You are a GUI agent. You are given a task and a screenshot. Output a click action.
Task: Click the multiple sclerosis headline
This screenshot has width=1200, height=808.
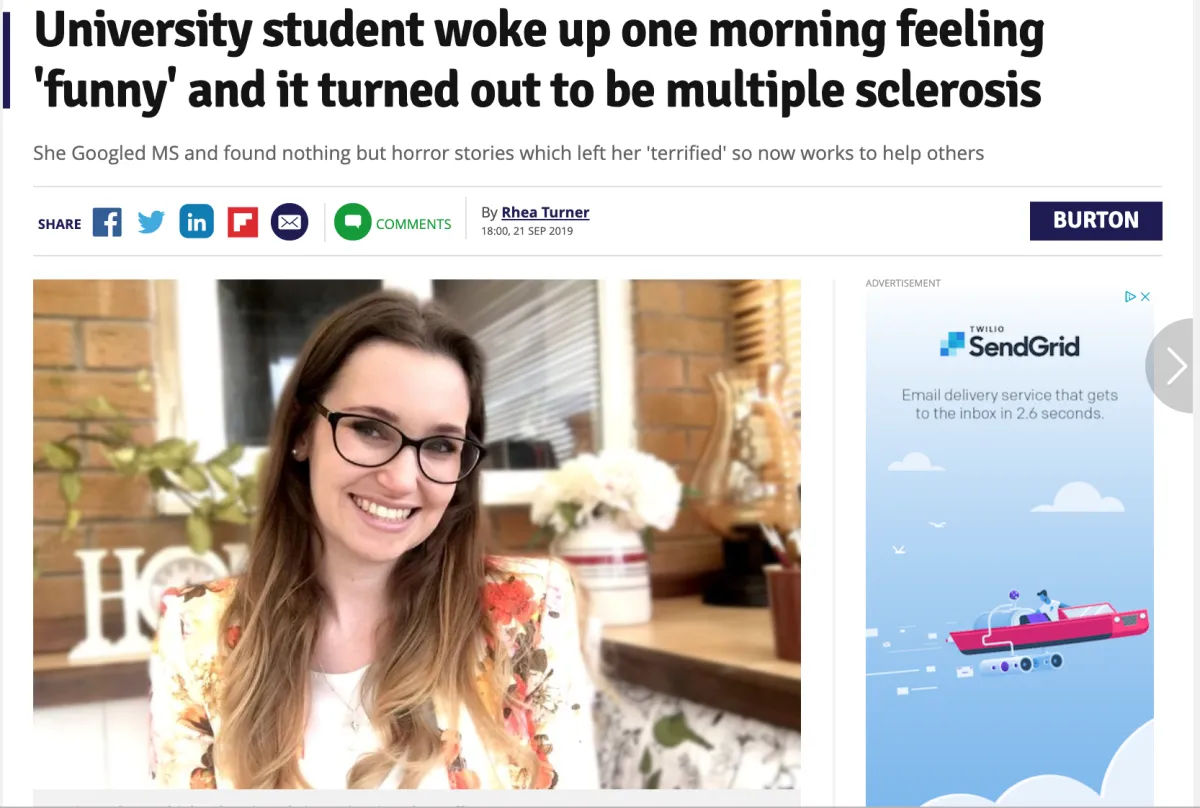(x=538, y=62)
